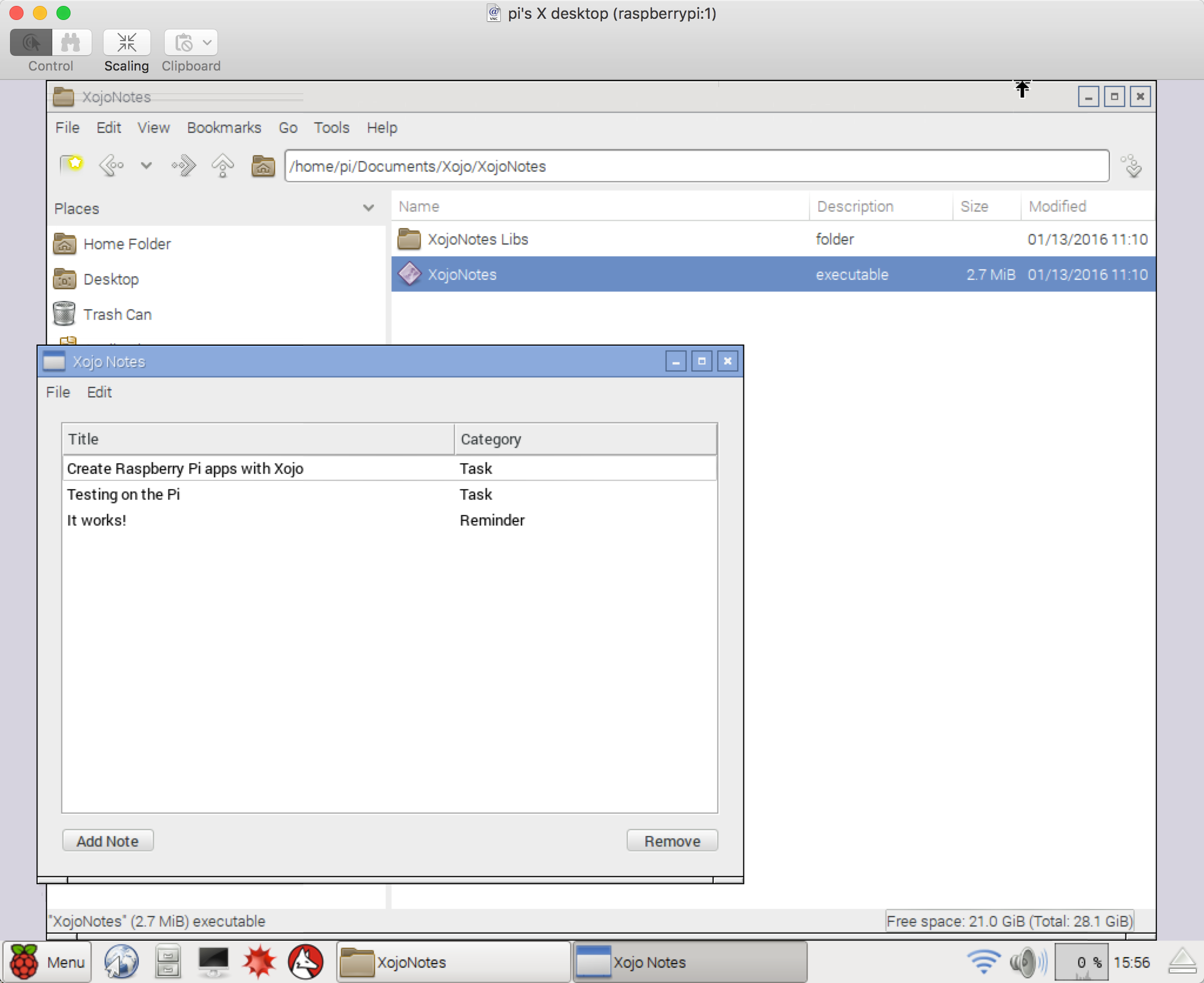This screenshot has height=983, width=1204.
Task: Click the Wi-Fi network tray icon
Action: 983,962
